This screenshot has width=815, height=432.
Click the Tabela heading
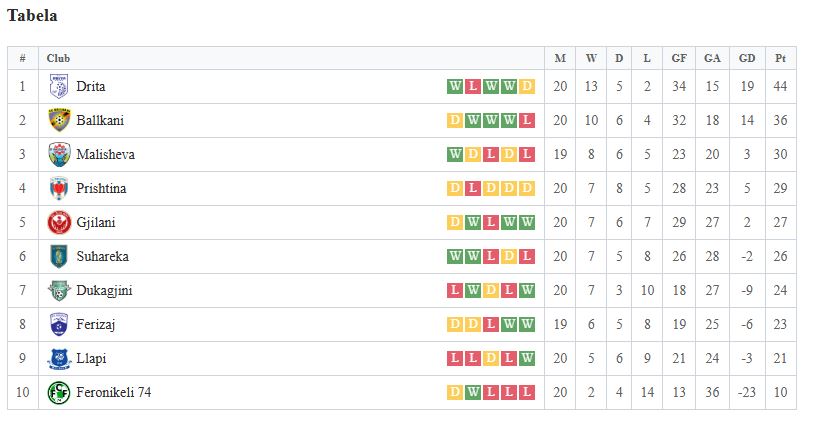tap(32, 16)
